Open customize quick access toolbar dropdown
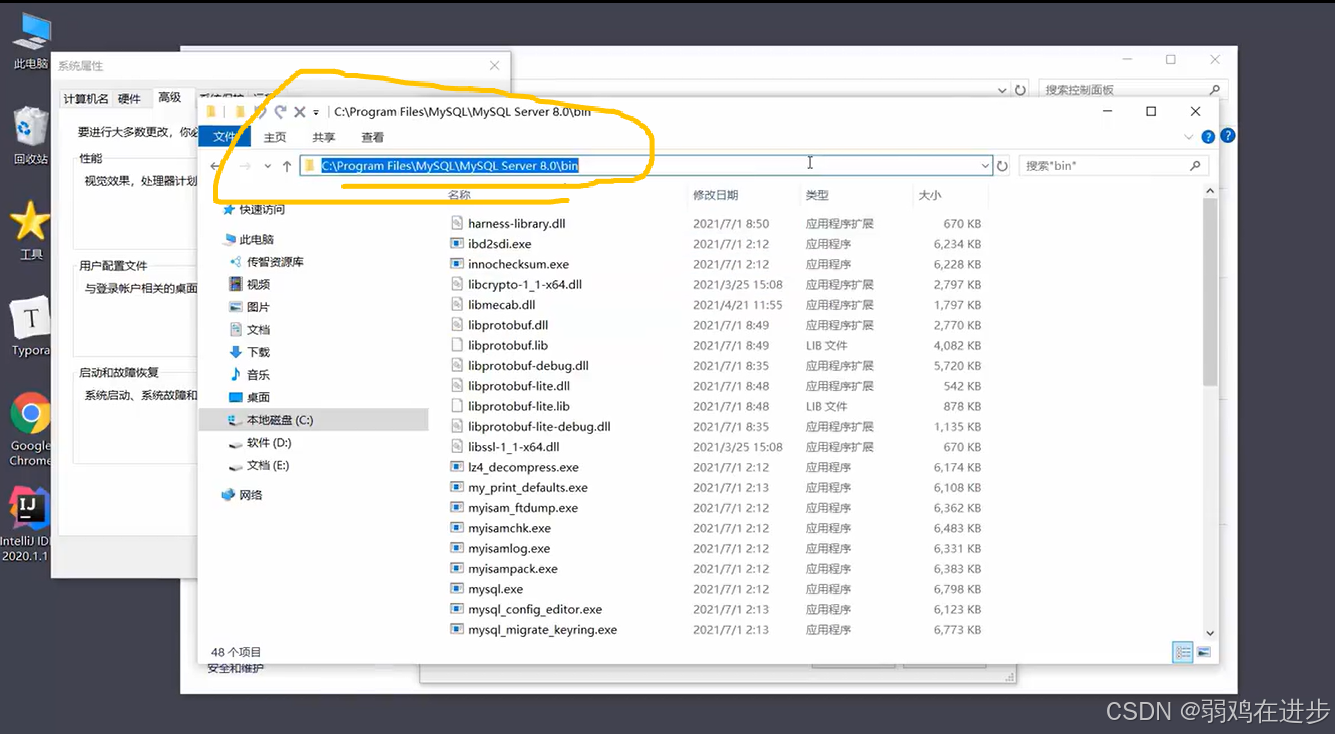 (316, 112)
